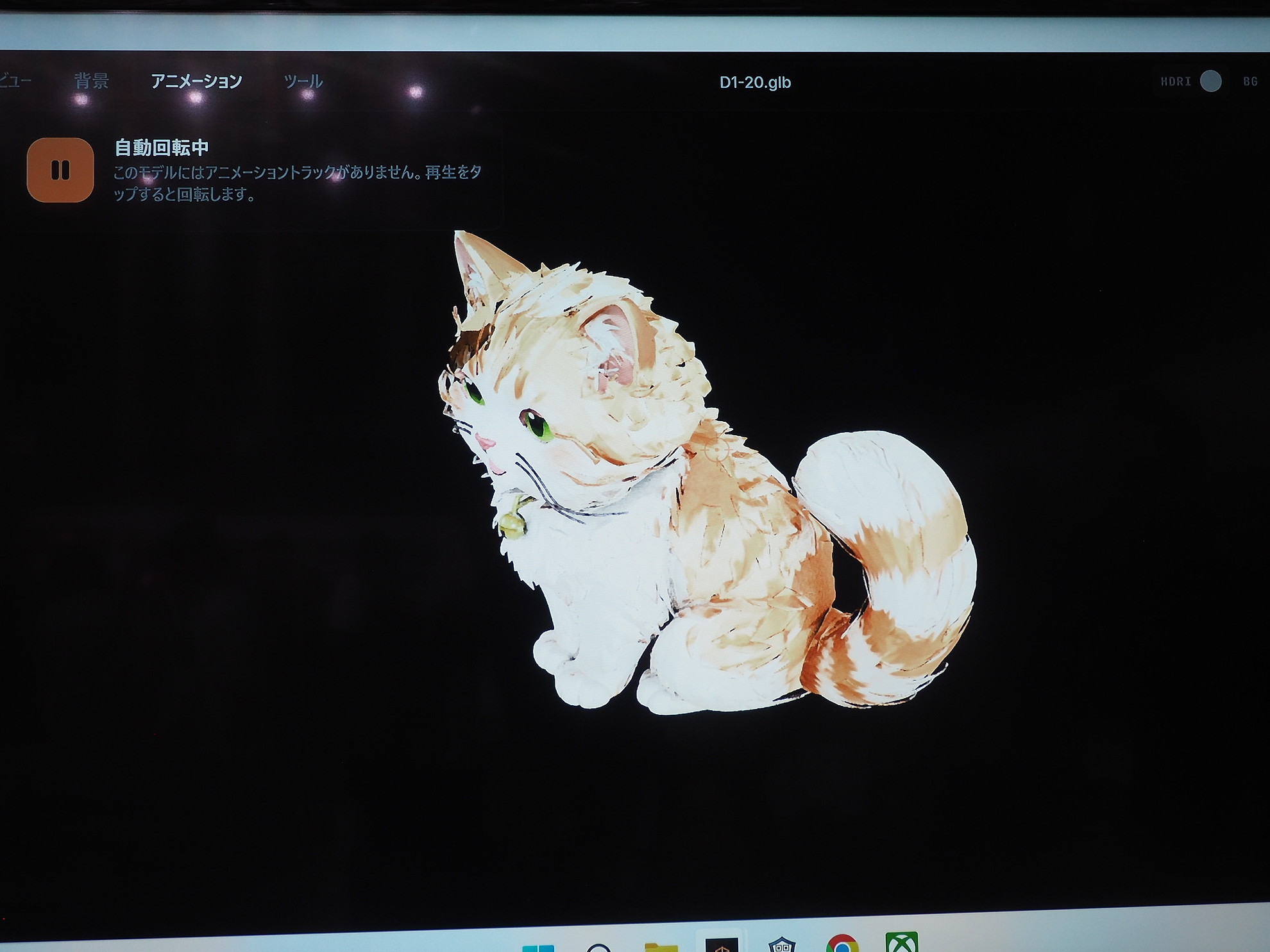Screen dimensions: 1270x952
Task: Open the blue shield app in taskbar
Action: tap(782, 944)
